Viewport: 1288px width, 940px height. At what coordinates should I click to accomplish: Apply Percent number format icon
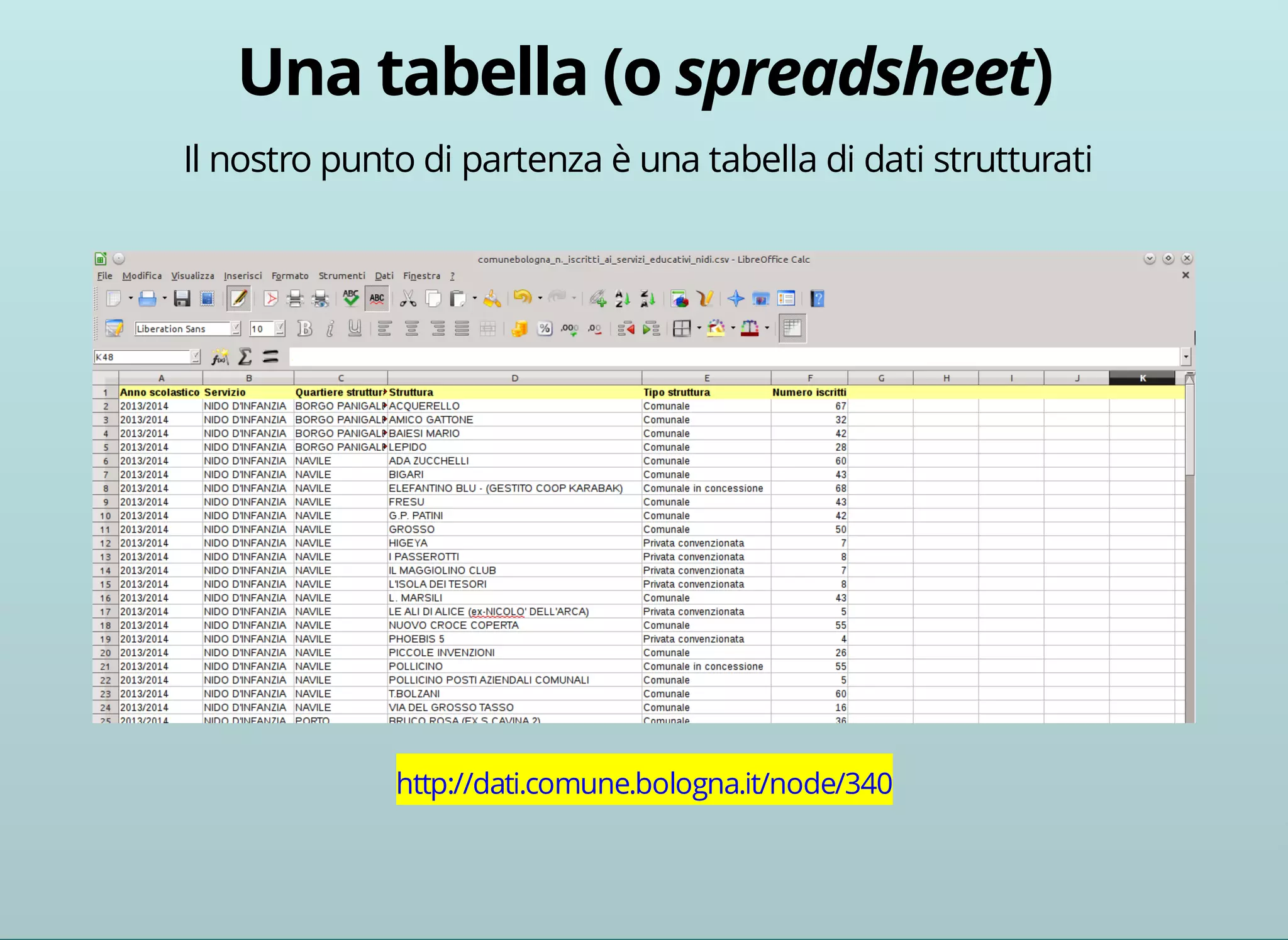click(545, 328)
